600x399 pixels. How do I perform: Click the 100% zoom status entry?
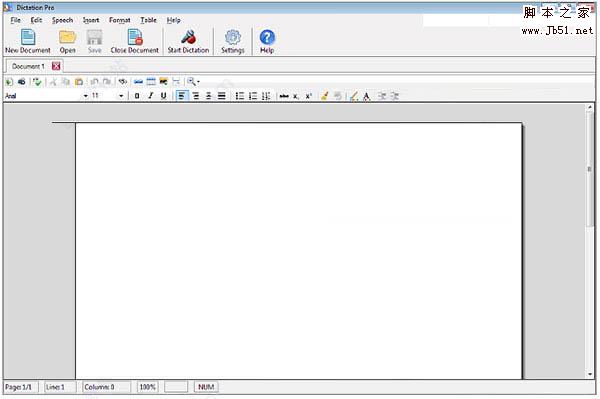tap(147, 387)
